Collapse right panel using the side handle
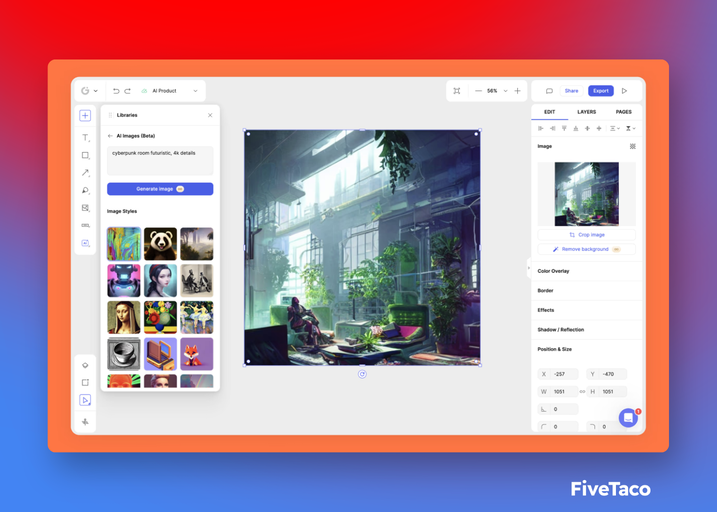Viewport: 717px width, 512px height. point(529,268)
